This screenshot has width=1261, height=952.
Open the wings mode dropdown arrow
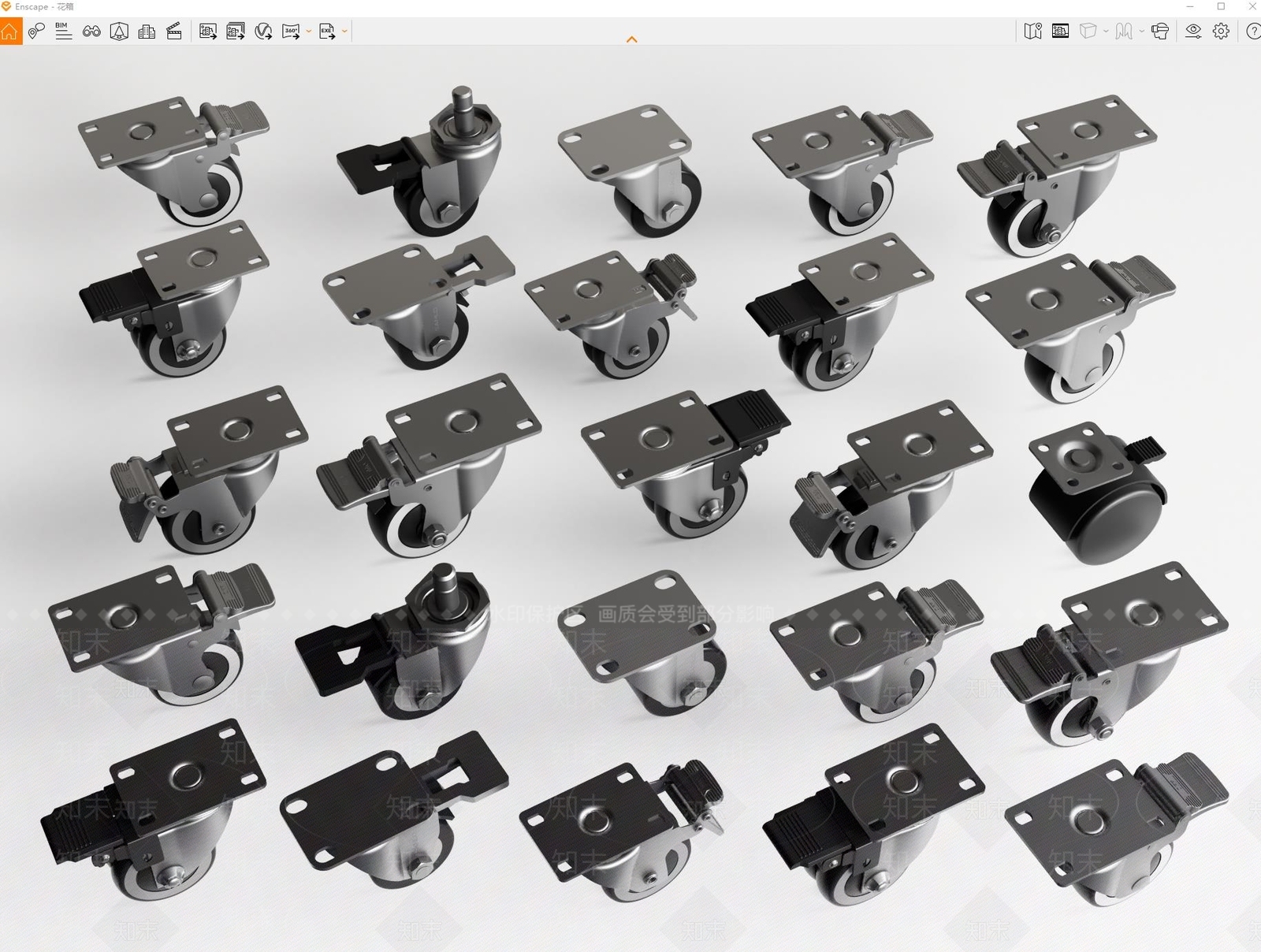click(x=1142, y=32)
